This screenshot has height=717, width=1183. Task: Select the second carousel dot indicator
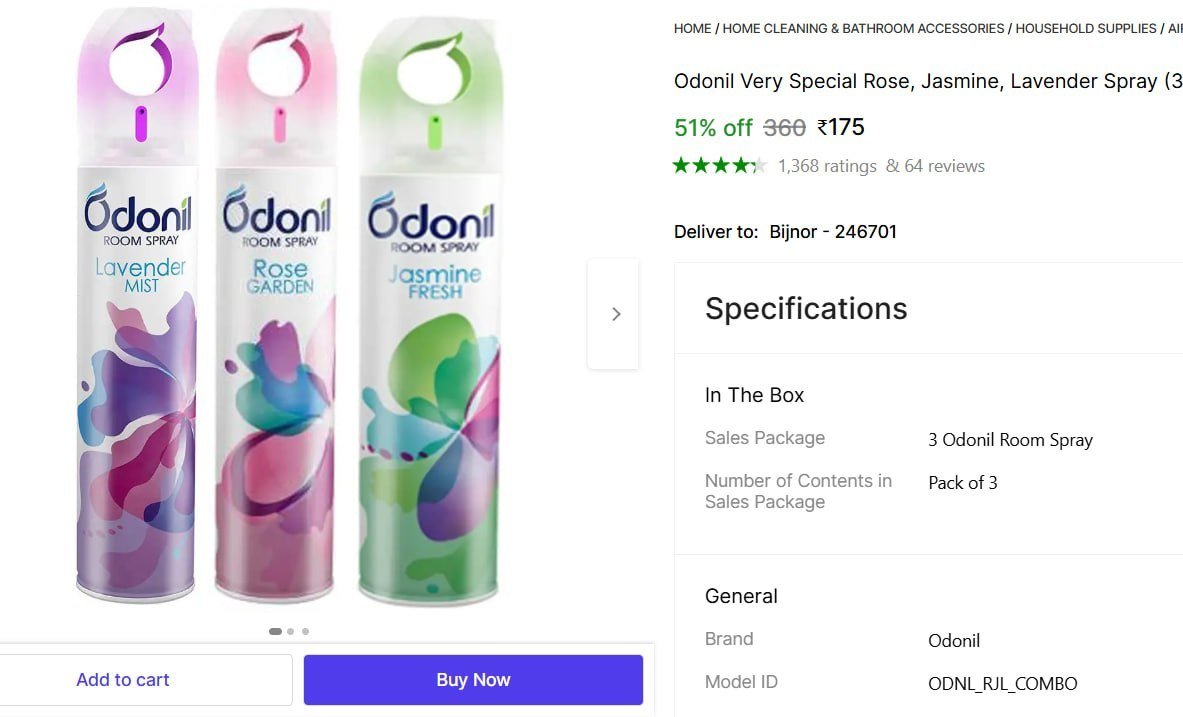290,631
